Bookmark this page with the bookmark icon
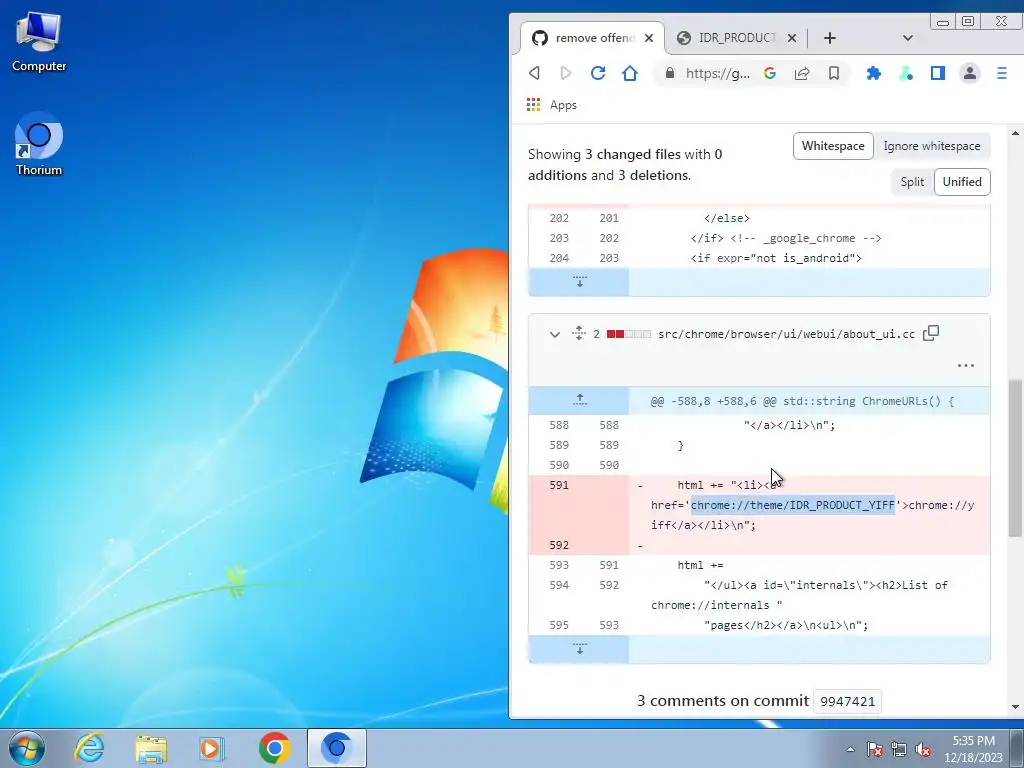The image size is (1024, 768). (834, 73)
